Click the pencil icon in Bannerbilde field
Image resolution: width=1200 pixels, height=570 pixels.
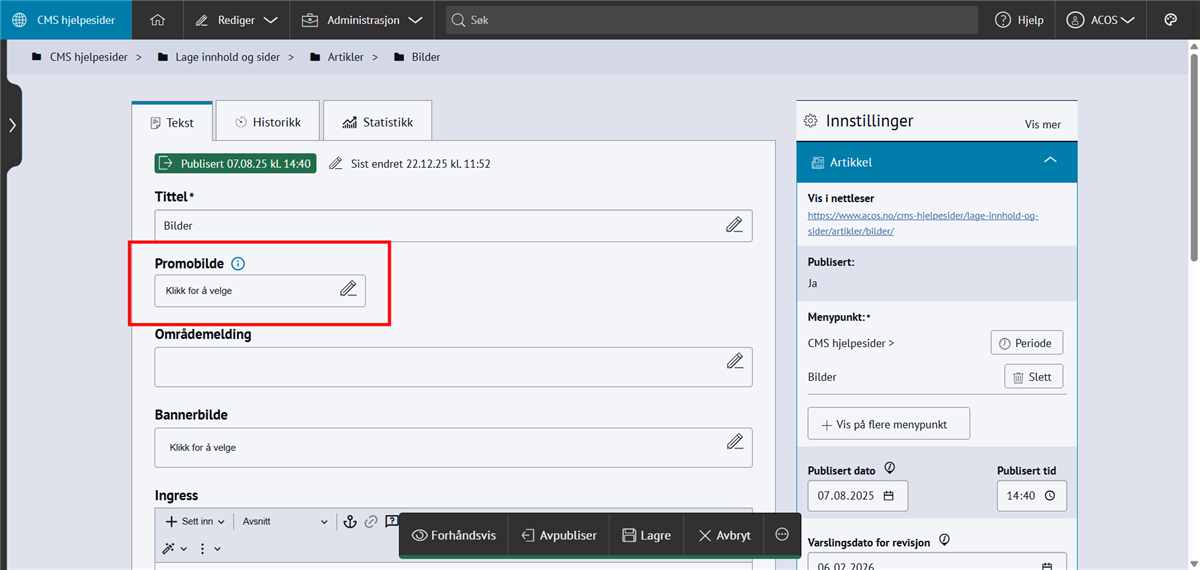pyautogui.click(x=734, y=442)
